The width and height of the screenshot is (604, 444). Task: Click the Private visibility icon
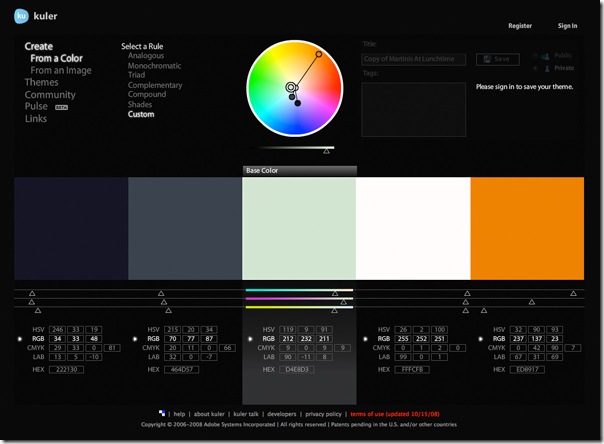(x=545, y=68)
